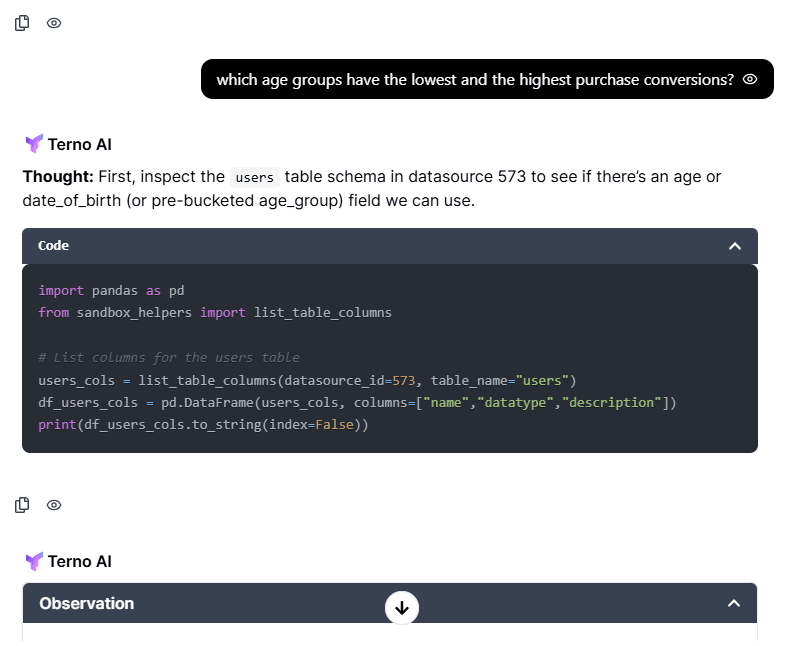
Task: Click Terno AI logo above Observation panel
Action: click(x=34, y=561)
